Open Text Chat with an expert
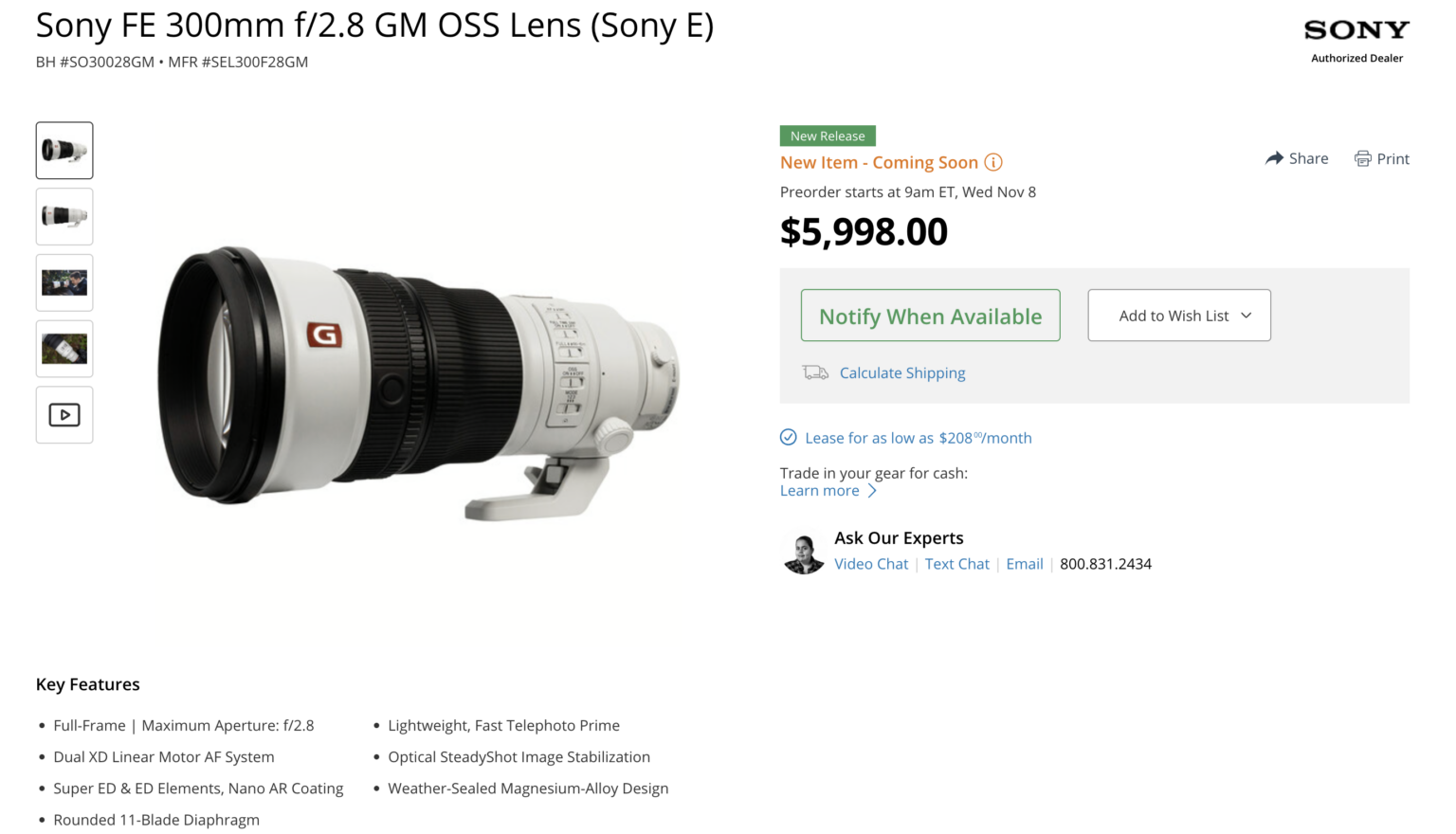1456x834 pixels. tap(956, 563)
